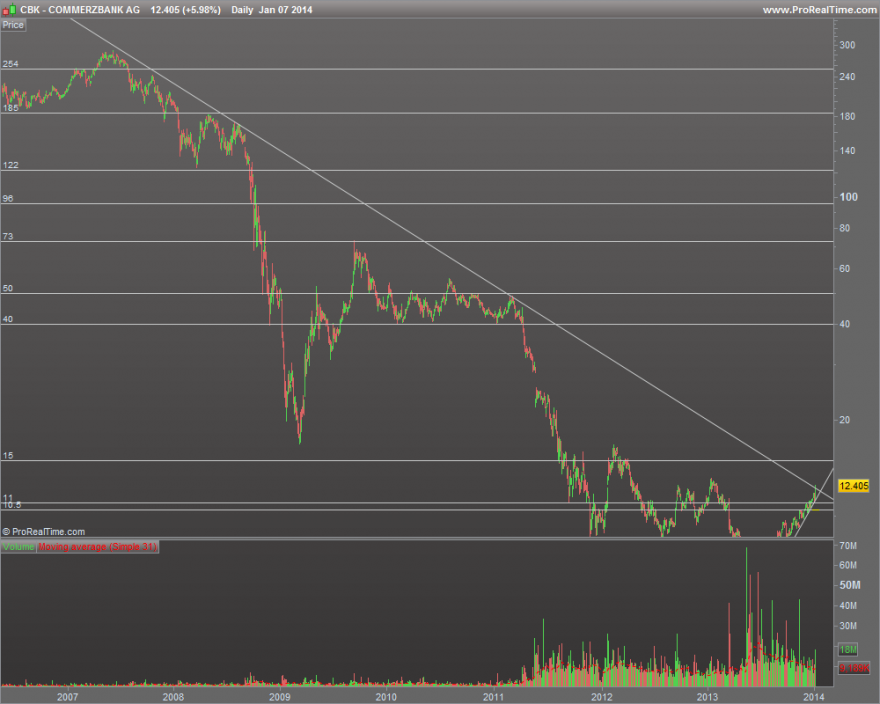This screenshot has height=704, width=880.
Task: Click the 2009 label on time axis
Action: click(x=279, y=697)
